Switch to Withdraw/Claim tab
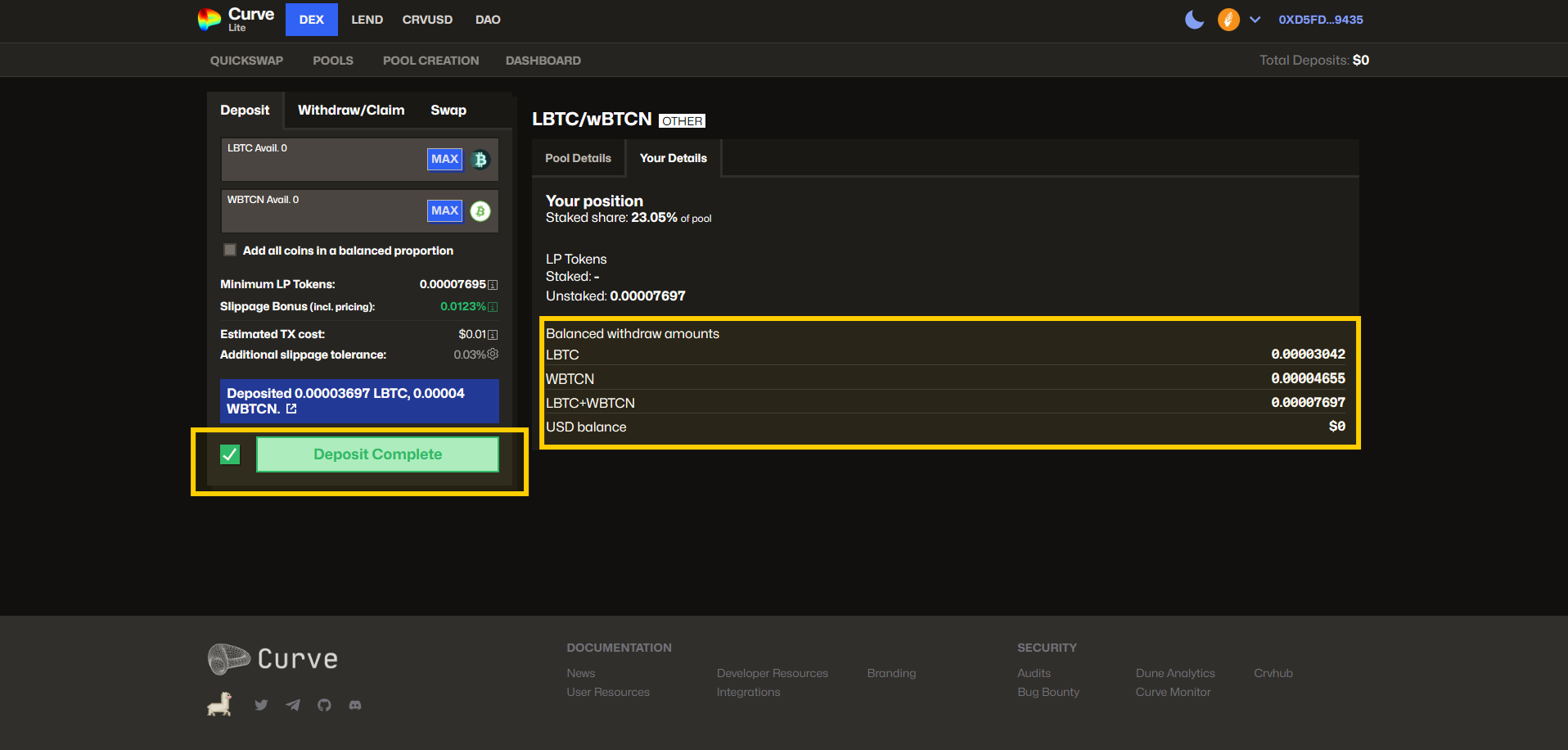Screen dimensions: 1568x750 point(351,110)
